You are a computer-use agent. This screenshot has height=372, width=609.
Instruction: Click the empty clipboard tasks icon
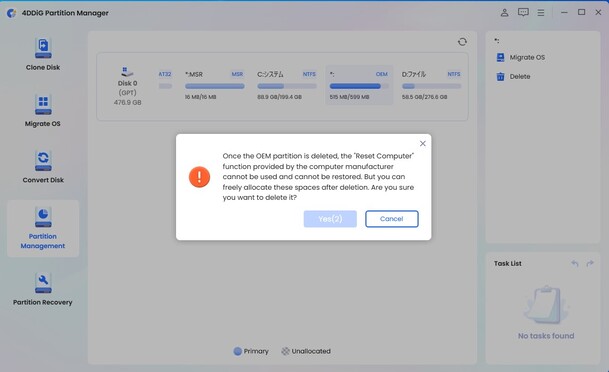(546, 305)
